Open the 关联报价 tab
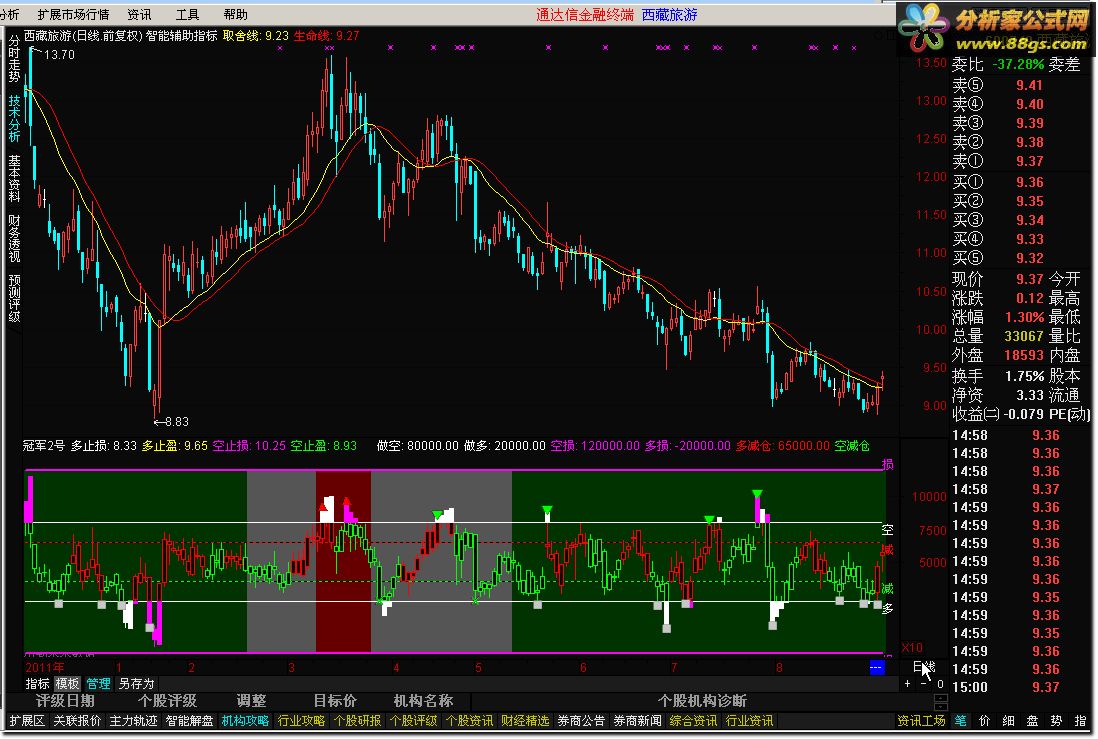Image resolution: width=1098 pixels, height=739 pixels. [x=77, y=721]
